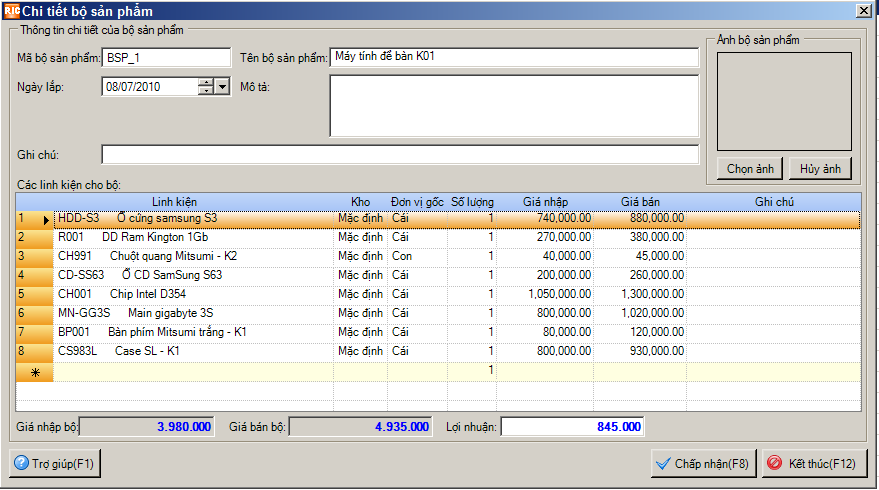
Task: Click Giá bán cell 880,000.00
Action: point(640,219)
